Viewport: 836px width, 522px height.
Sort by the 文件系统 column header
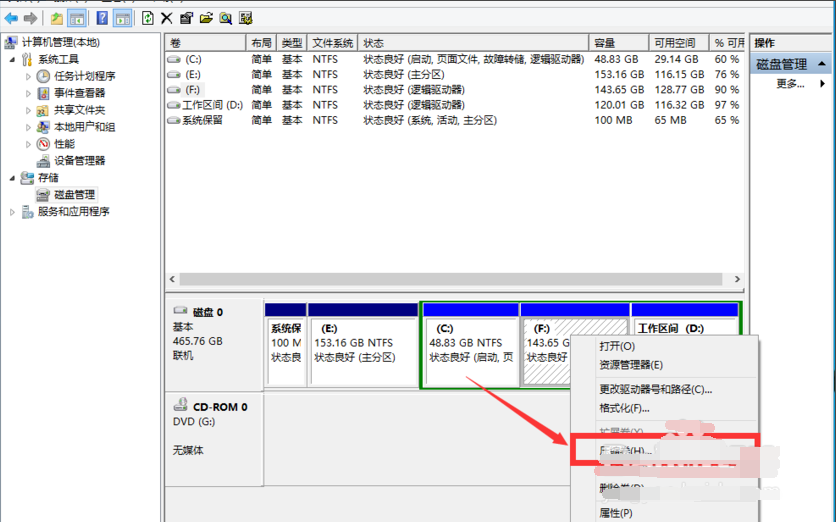333,43
